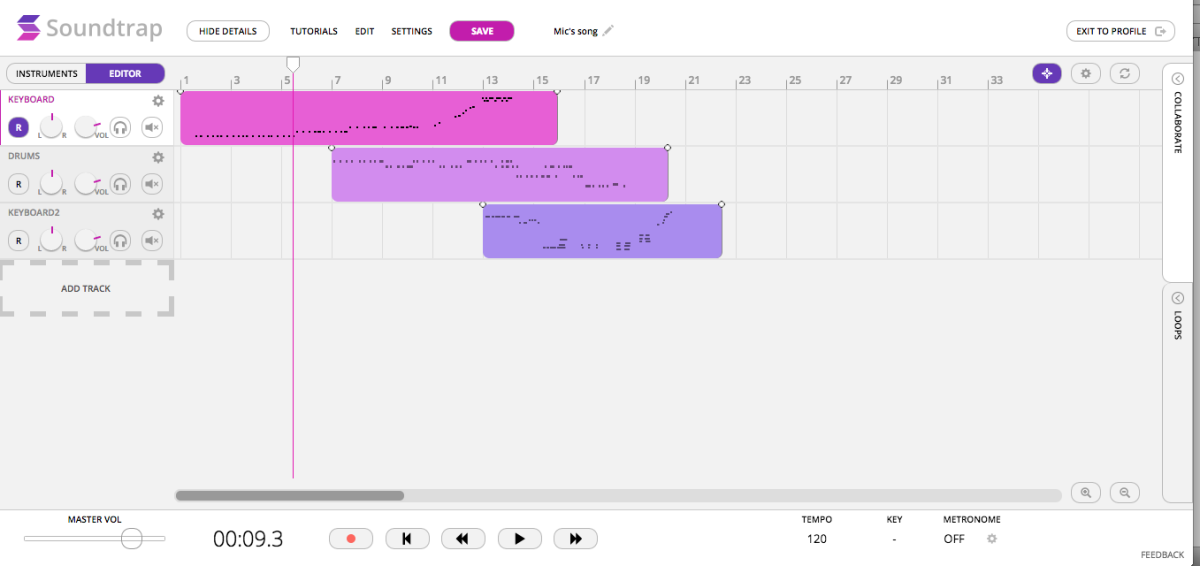
Task: Zoom in on the timeline
Action: click(1085, 492)
